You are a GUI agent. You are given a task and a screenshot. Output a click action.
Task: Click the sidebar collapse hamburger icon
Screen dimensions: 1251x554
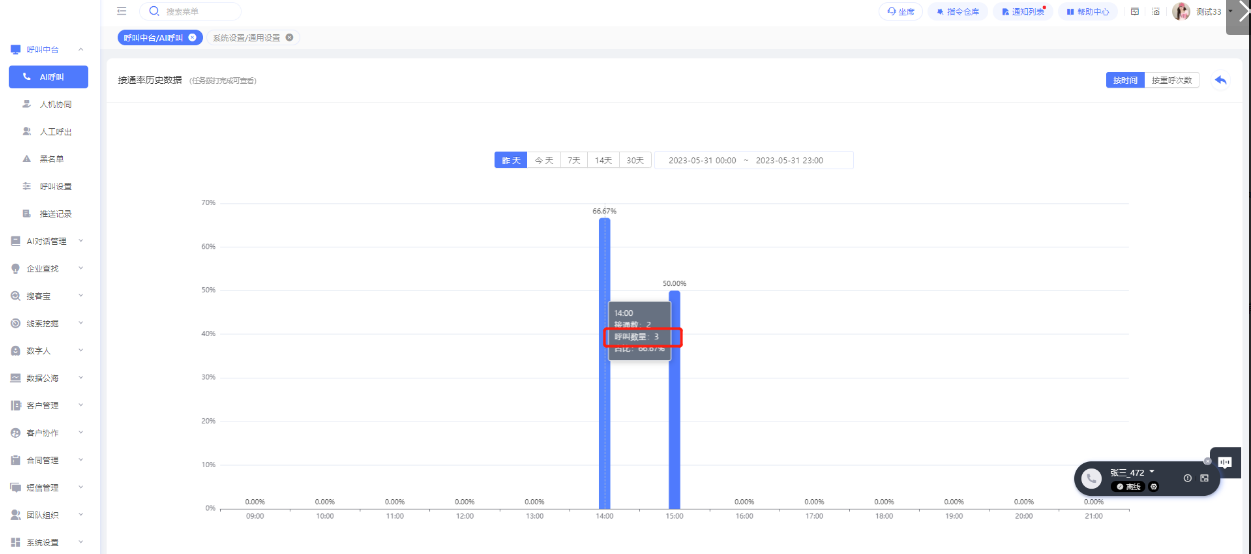point(121,12)
